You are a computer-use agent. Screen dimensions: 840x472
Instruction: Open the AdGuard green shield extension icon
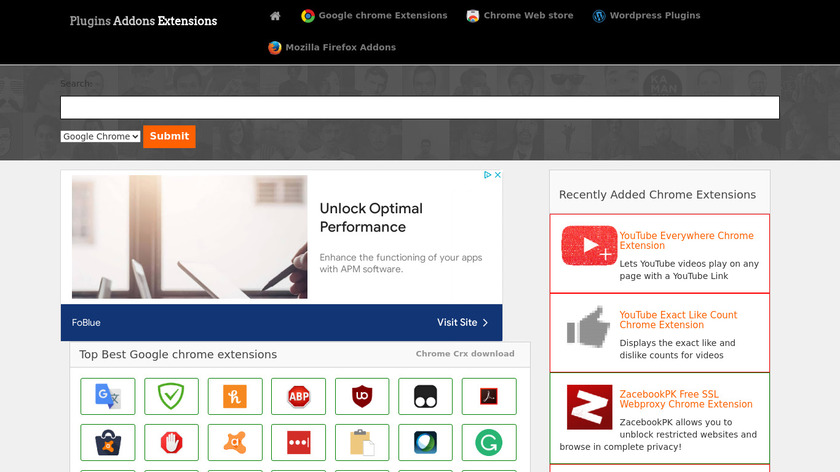(171, 396)
